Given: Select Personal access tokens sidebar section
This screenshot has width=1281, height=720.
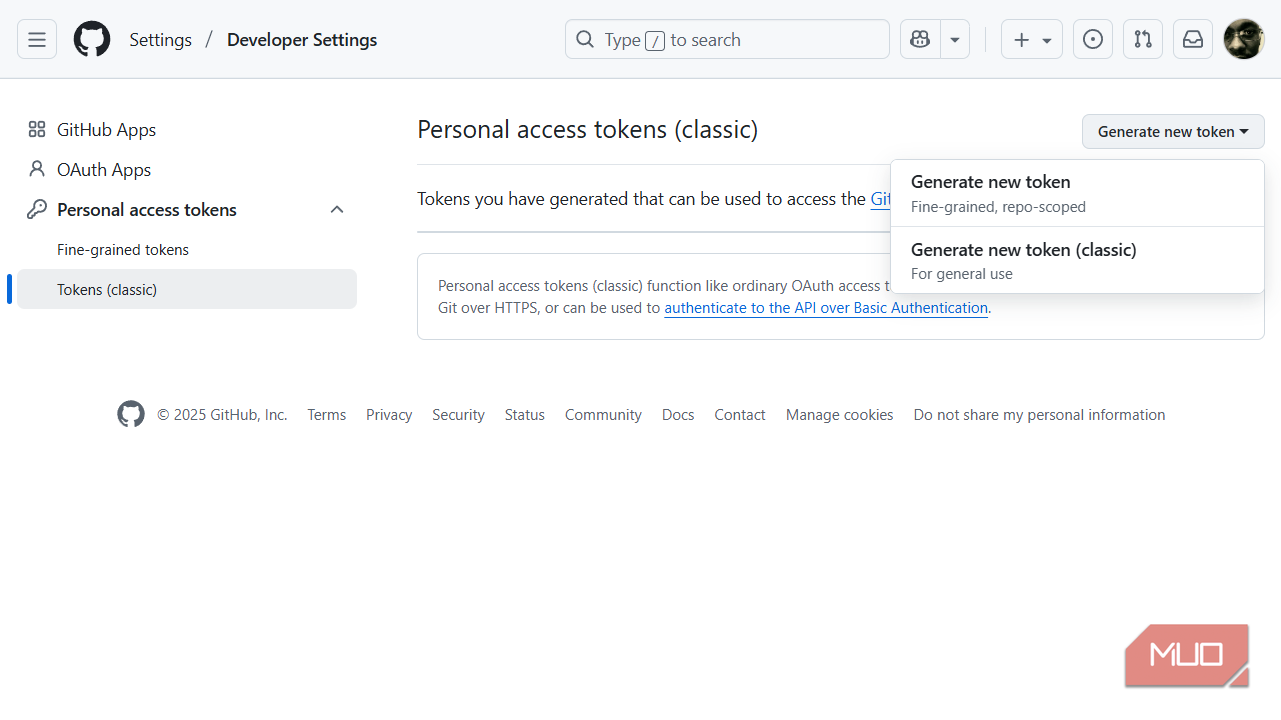Looking at the screenshot, I should 187,210.
